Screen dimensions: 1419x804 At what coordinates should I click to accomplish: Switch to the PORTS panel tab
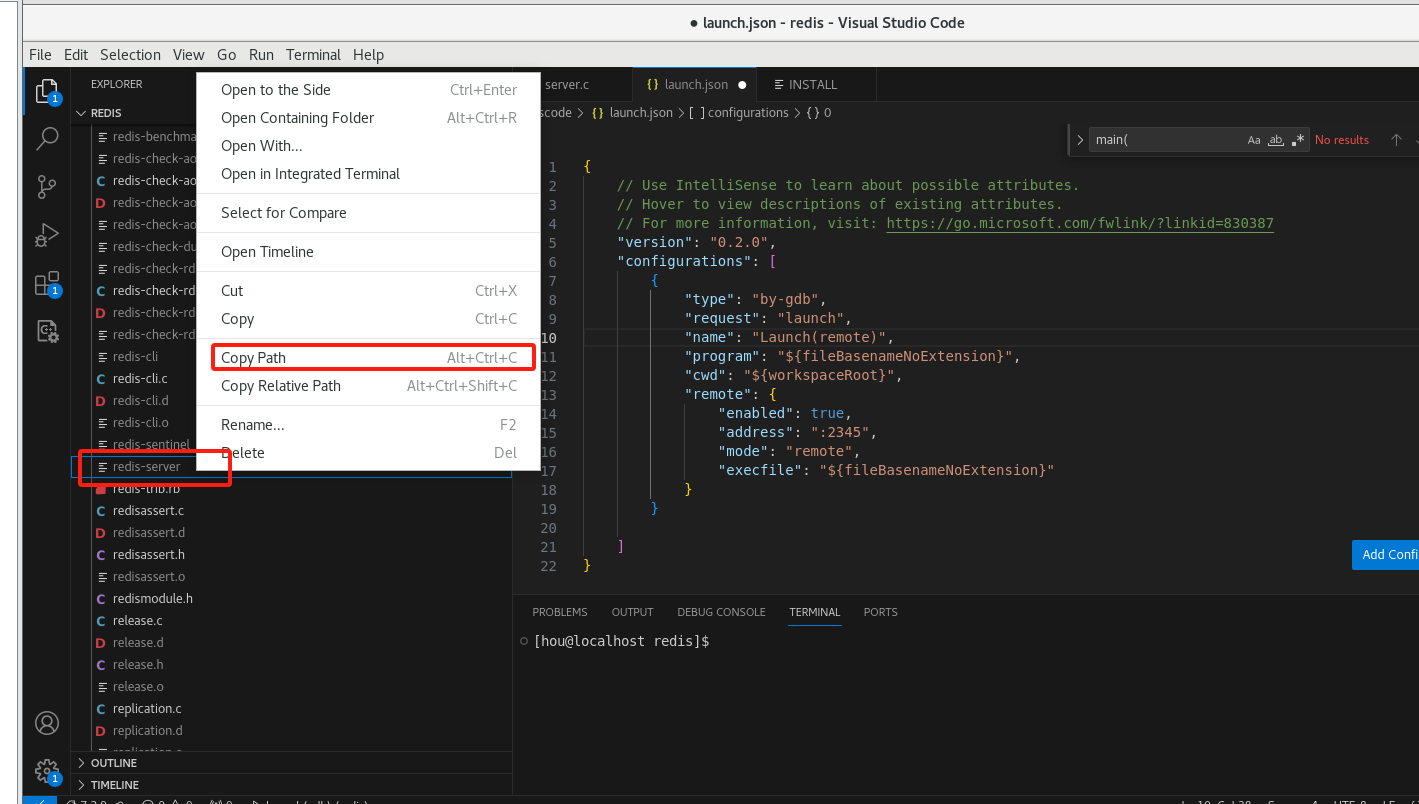[881, 612]
